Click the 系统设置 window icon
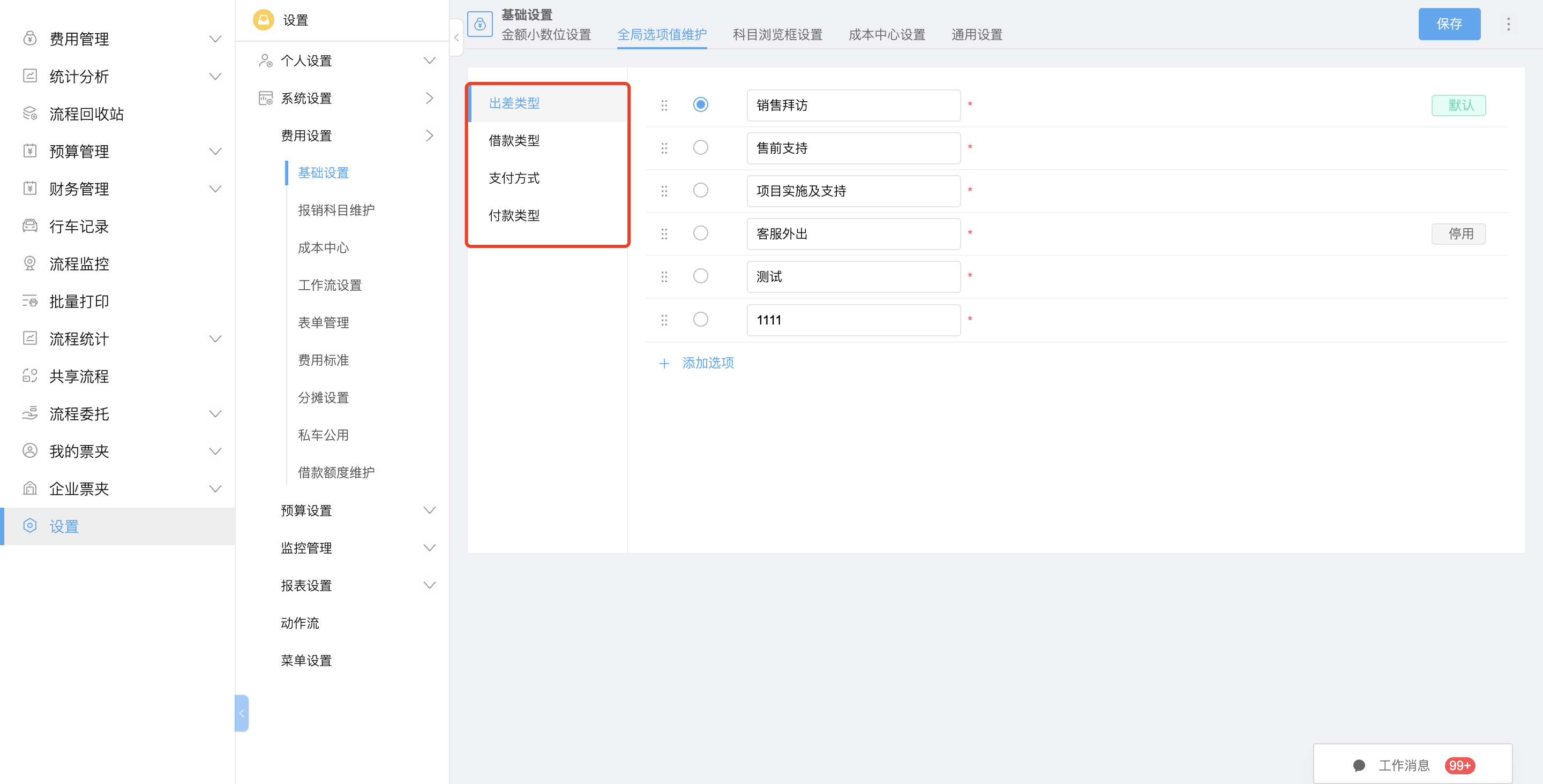1543x784 pixels. pyautogui.click(x=265, y=98)
